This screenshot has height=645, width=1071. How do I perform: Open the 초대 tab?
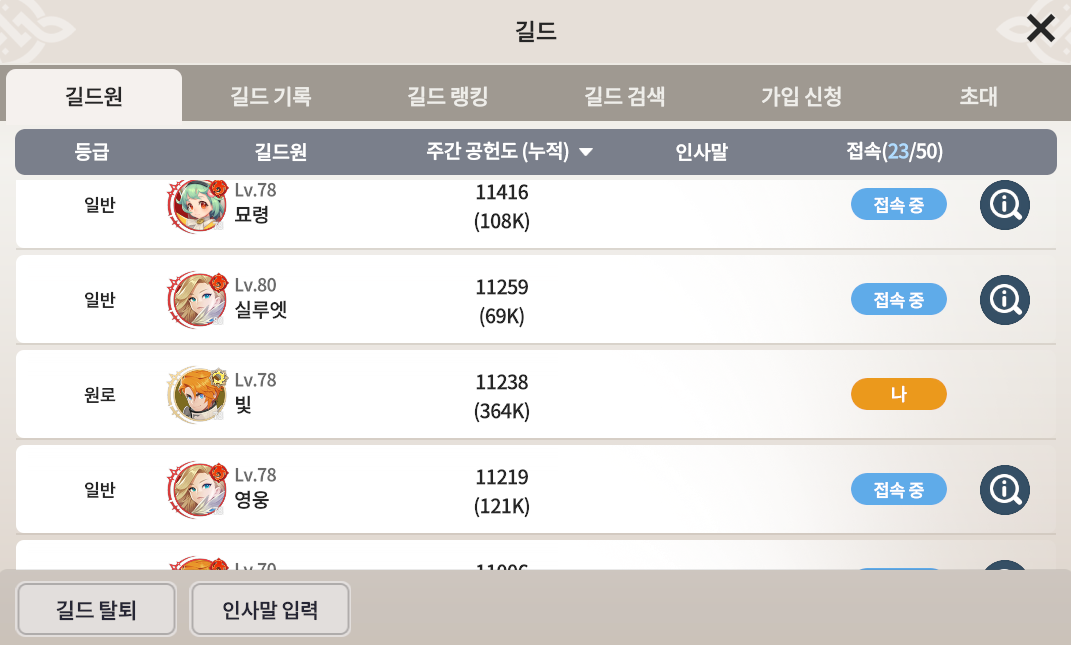tap(978, 96)
